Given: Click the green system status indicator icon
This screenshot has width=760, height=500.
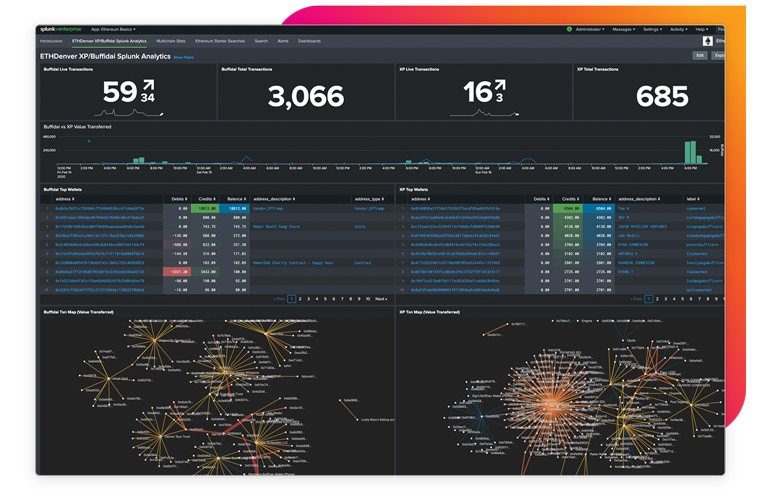Looking at the screenshot, I should (x=569, y=30).
